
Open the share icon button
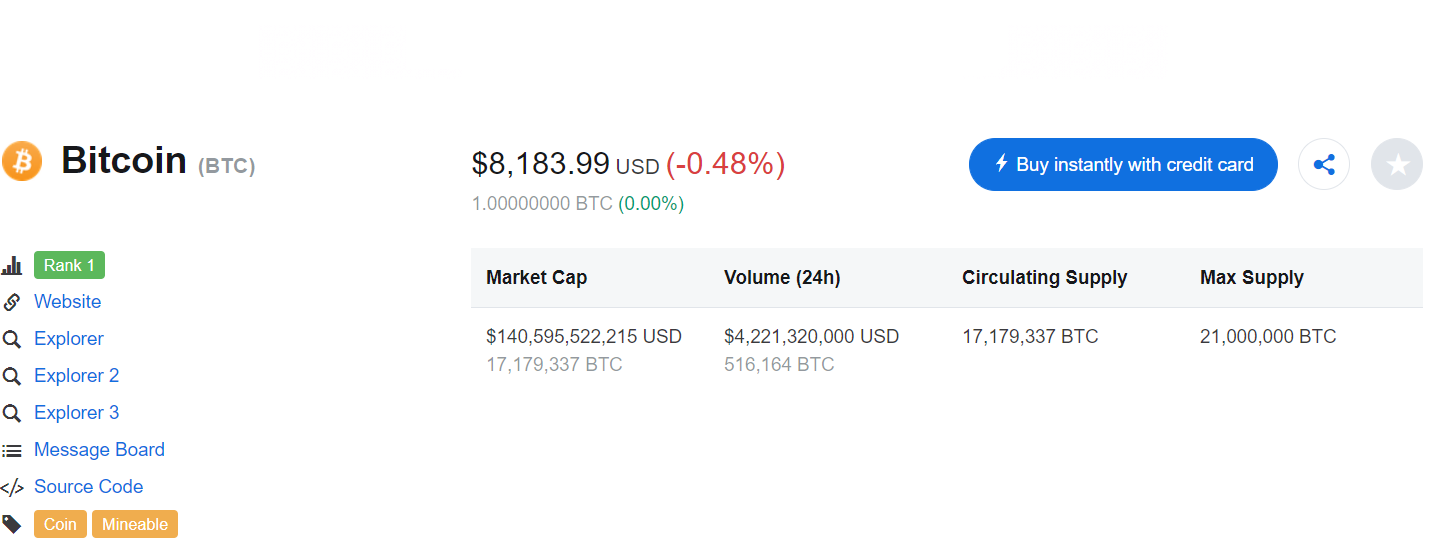tap(1324, 165)
